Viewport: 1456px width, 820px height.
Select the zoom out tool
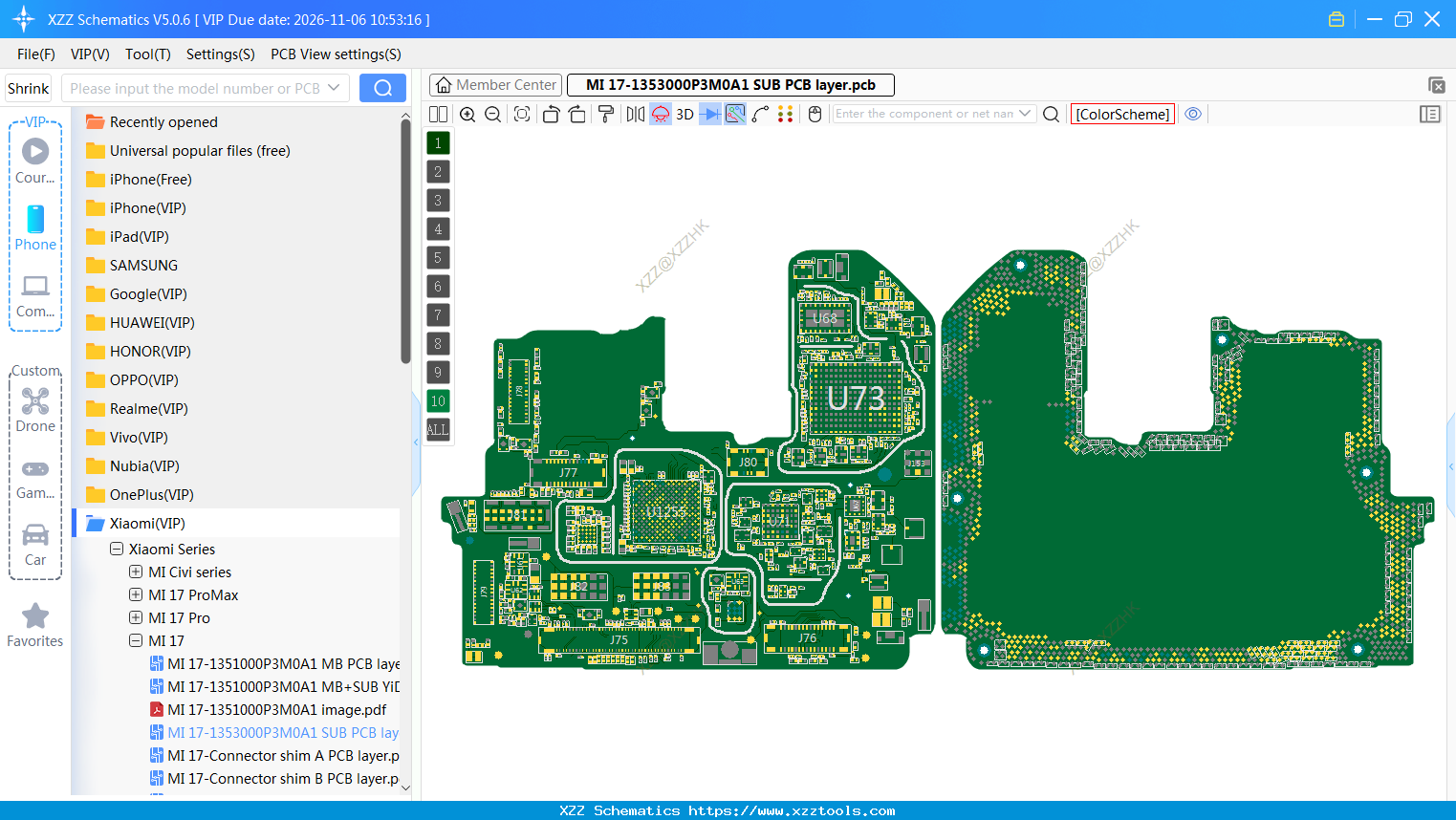(491, 114)
